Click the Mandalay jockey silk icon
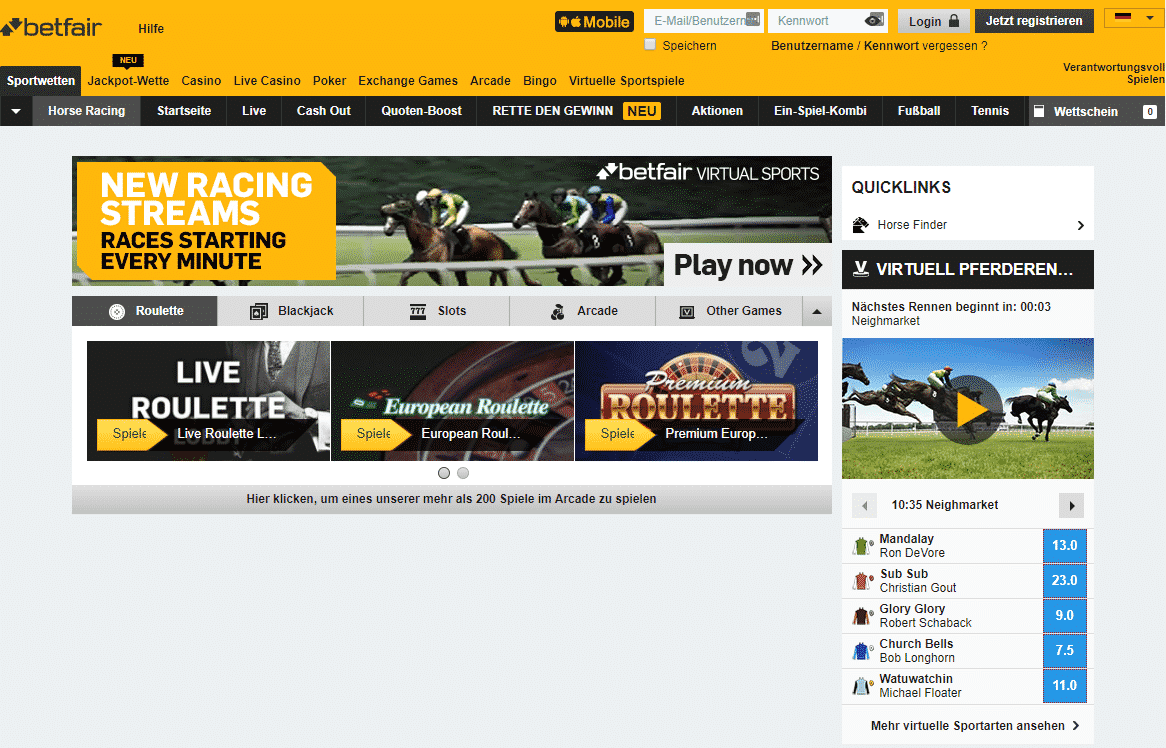Image resolution: width=1166 pixels, height=748 pixels. pyautogui.click(x=862, y=547)
